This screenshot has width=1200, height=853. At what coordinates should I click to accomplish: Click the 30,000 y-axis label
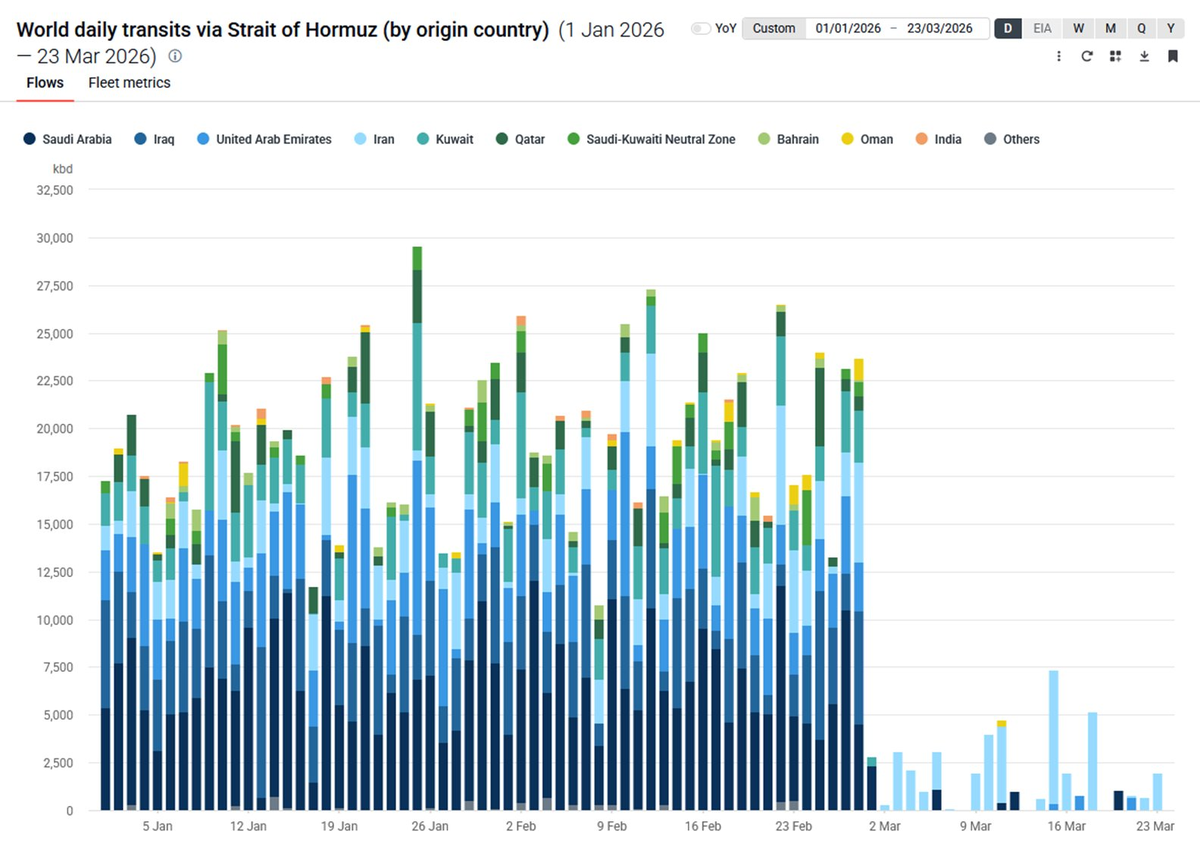(x=53, y=238)
